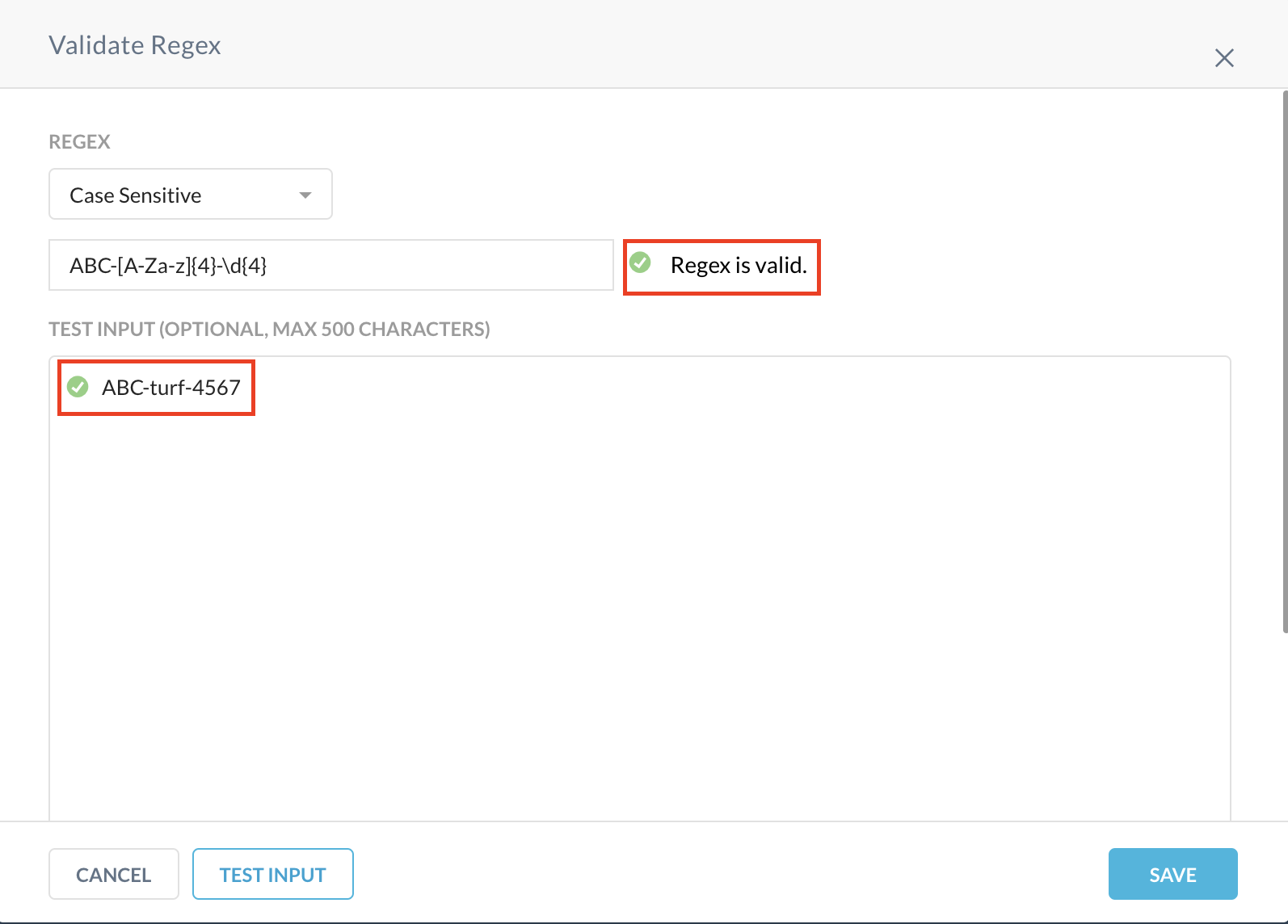1288x924 pixels.
Task: Click the Test Input (Optional) label
Action: [x=269, y=330]
